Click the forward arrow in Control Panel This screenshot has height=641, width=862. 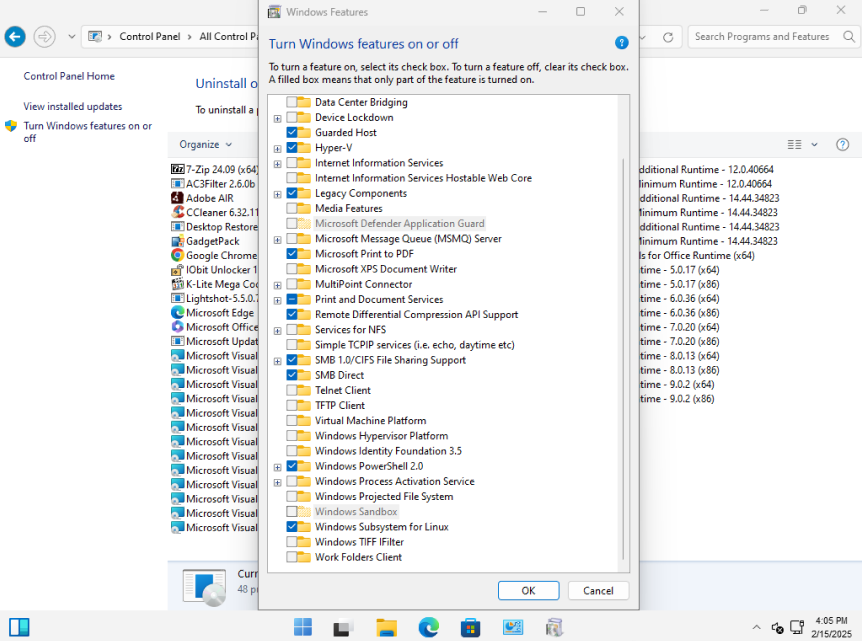tap(45, 37)
